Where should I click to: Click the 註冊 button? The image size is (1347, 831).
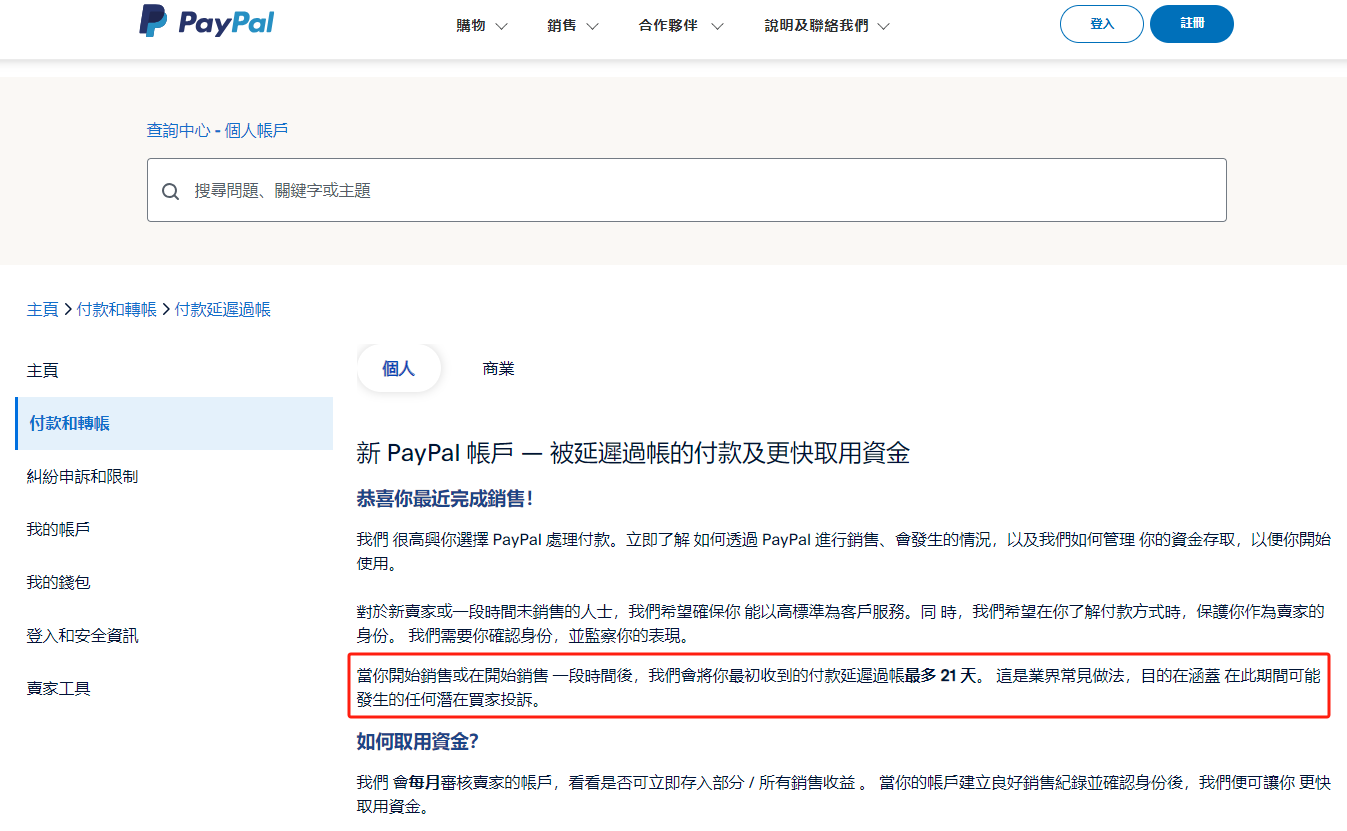click(x=1191, y=24)
